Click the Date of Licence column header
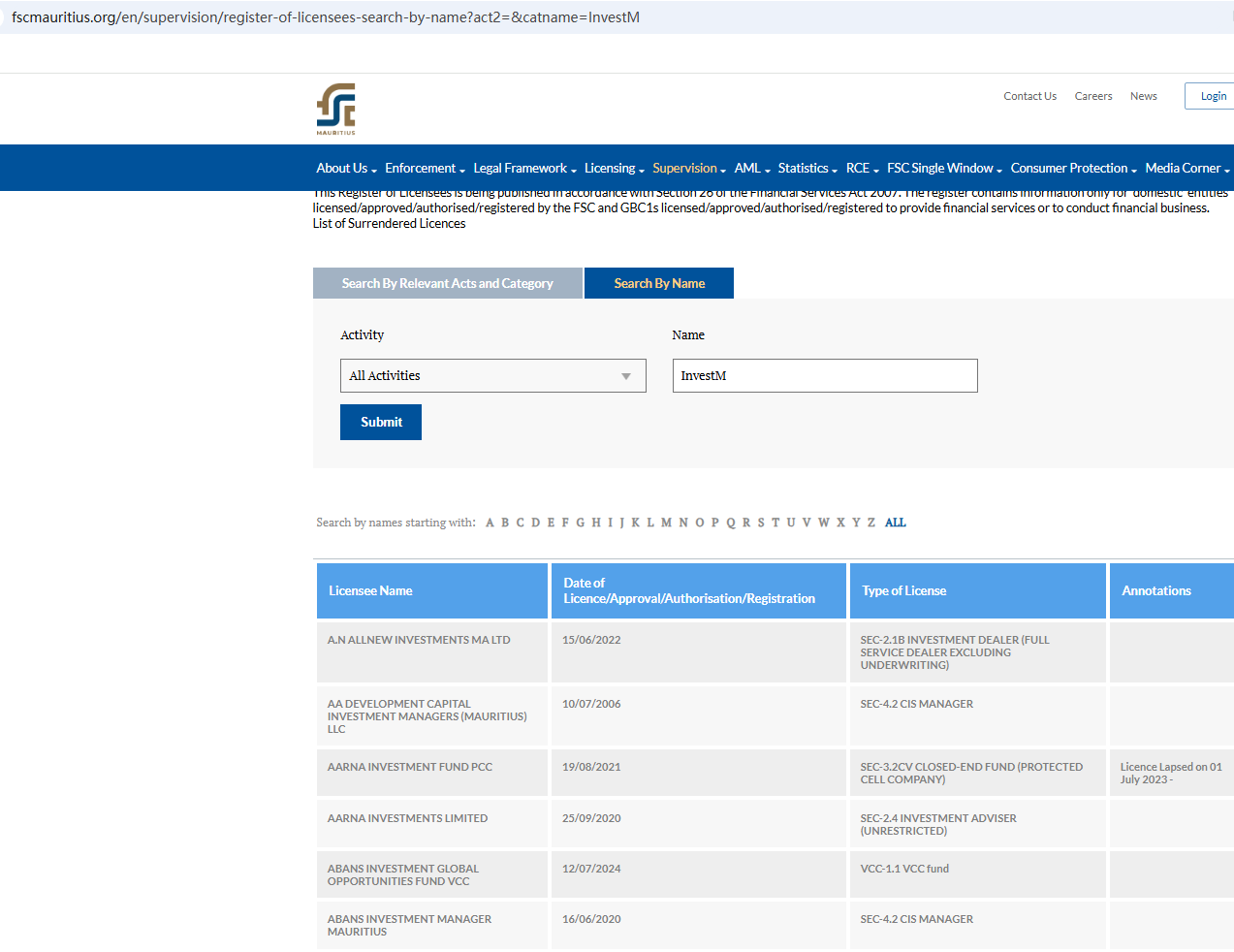The image size is (1234, 952). click(x=699, y=590)
